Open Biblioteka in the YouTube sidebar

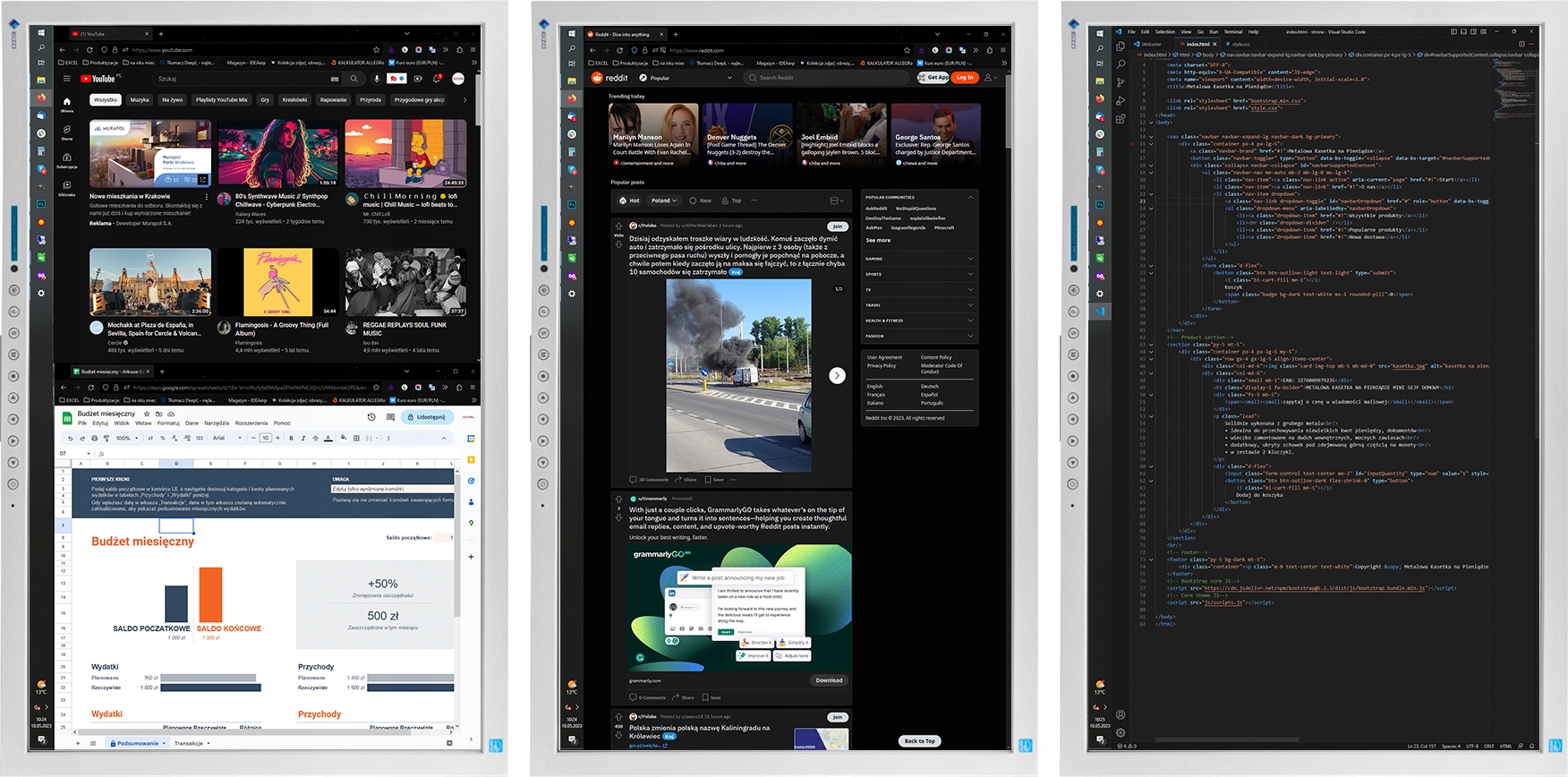[x=67, y=189]
